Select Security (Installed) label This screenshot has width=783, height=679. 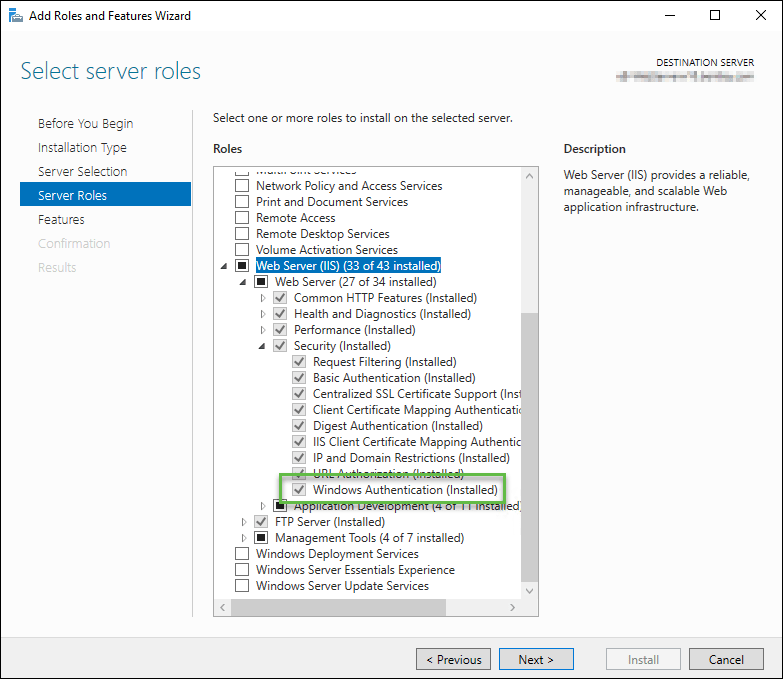[342, 346]
